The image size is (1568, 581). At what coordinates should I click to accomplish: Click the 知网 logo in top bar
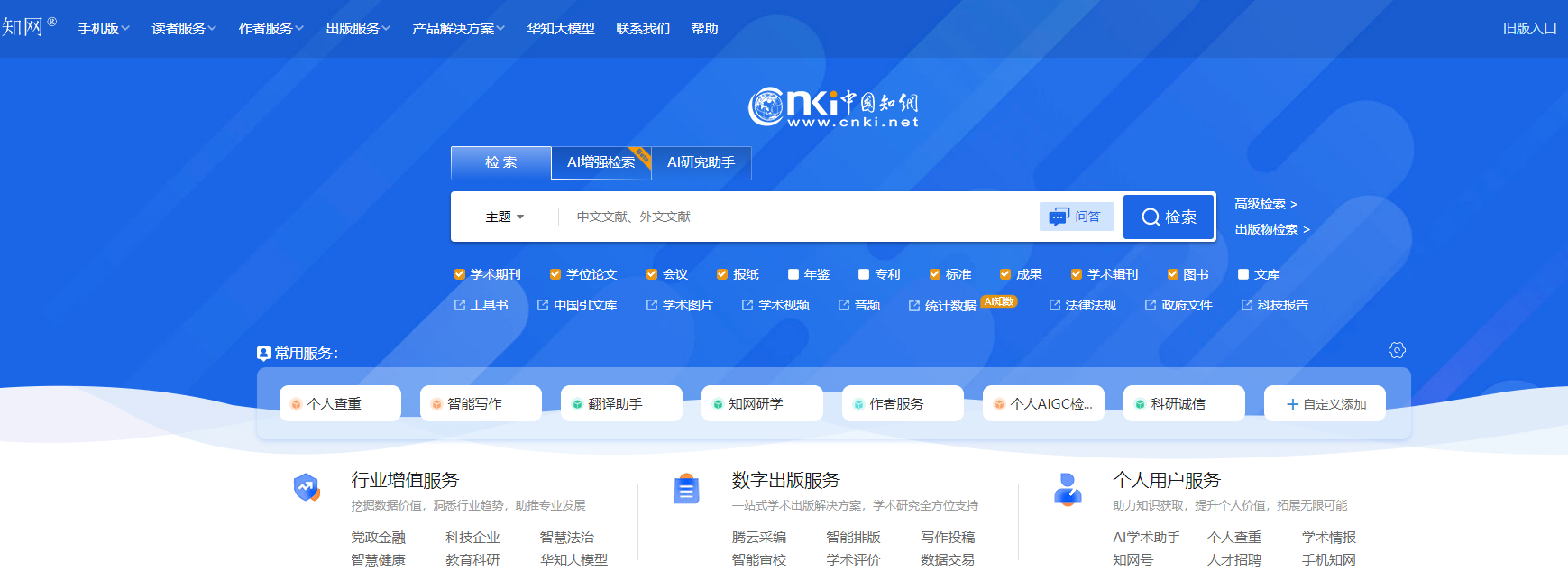point(29,26)
